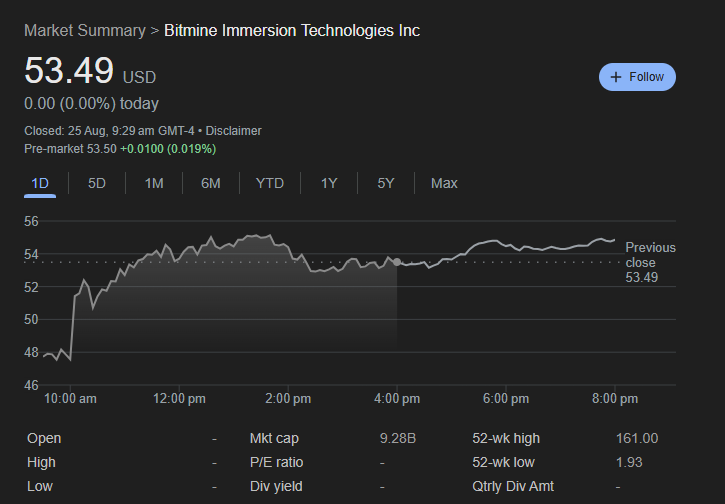This screenshot has height=504, width=725.
Task: Select the Max range tab
Action: pos(444,183)
